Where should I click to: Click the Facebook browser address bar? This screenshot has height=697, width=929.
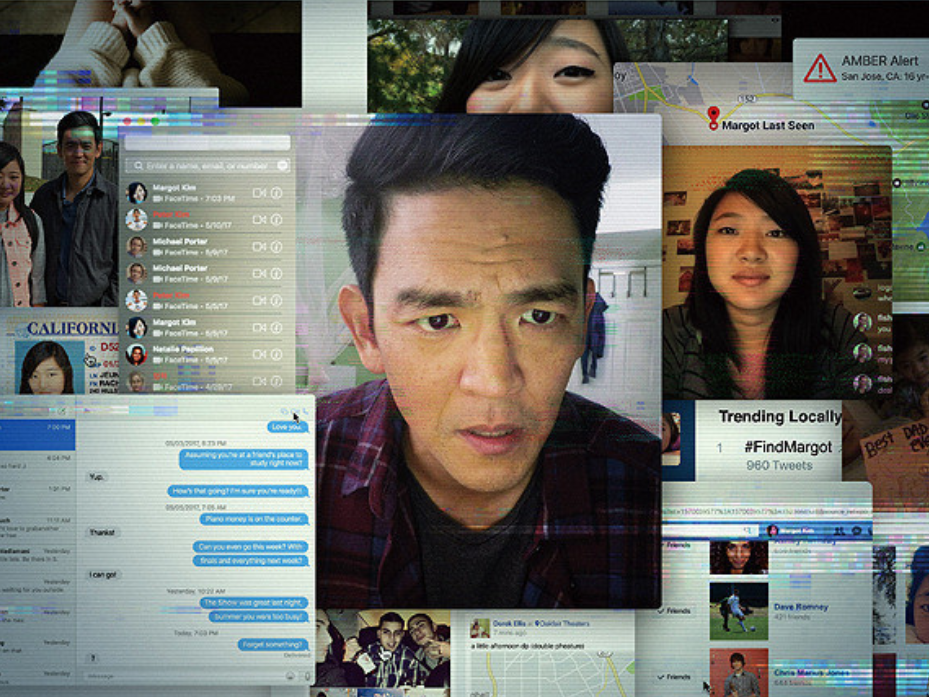pos(765,511)
